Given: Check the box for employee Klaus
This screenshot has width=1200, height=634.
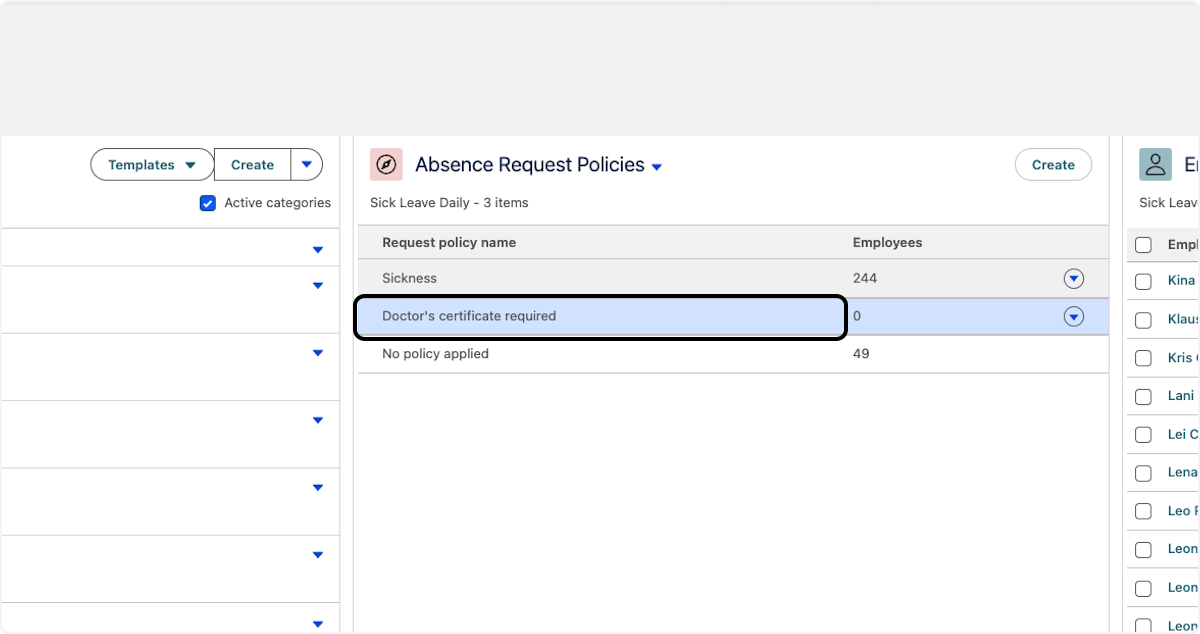Looking at the screenshot, I should [x=1143, y=320].
